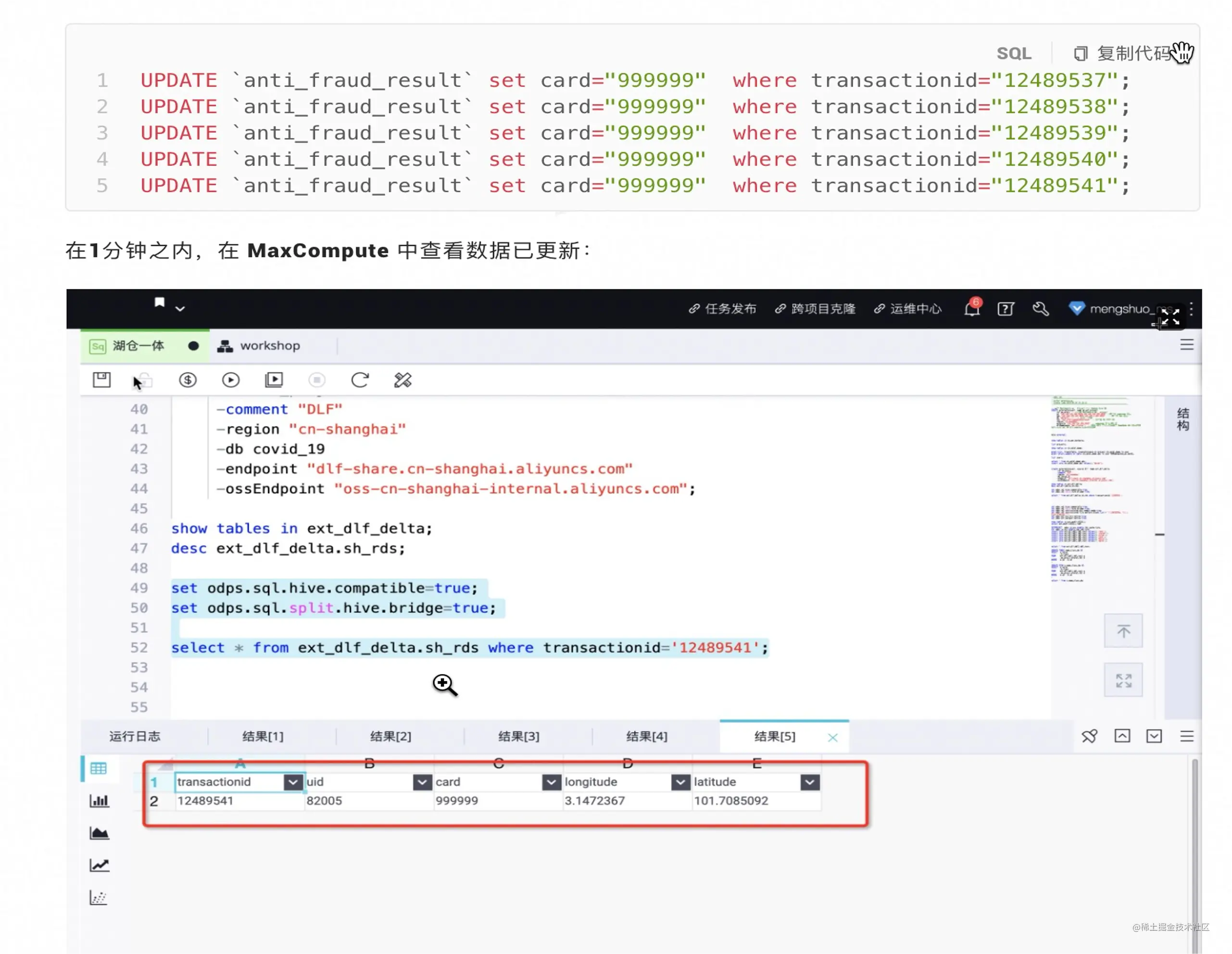Click the bookmark icon in the top bar
The image size is (1232, 954).
click(x=160, y=303)
